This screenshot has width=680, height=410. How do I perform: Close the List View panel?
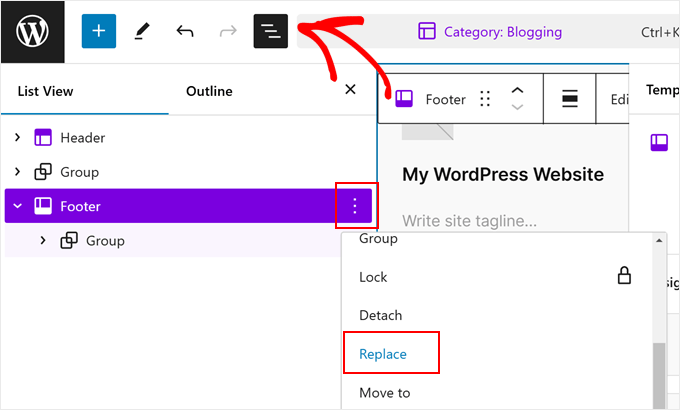[x=350, y=90]
